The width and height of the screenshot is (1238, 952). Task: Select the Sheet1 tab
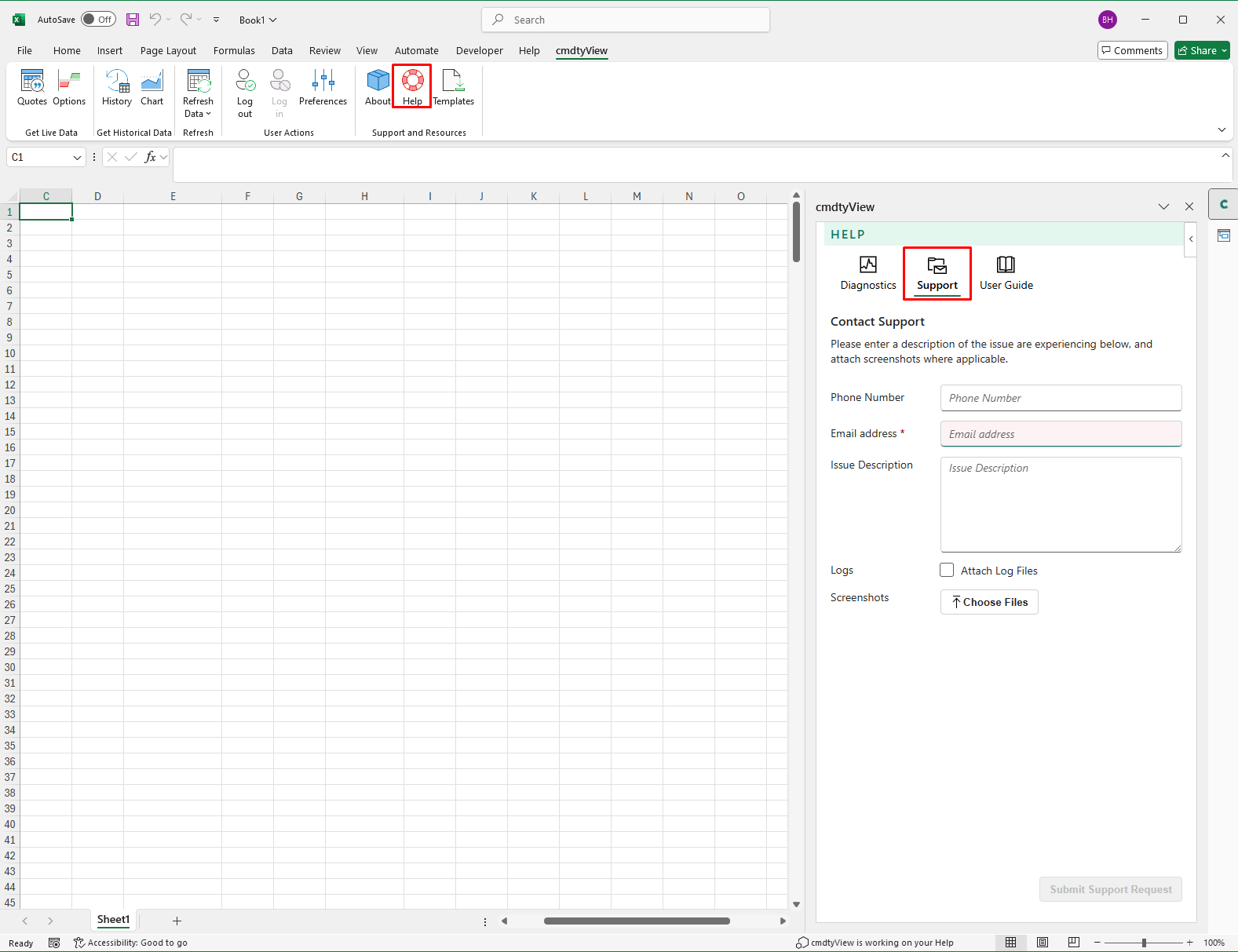coord(114,920)
